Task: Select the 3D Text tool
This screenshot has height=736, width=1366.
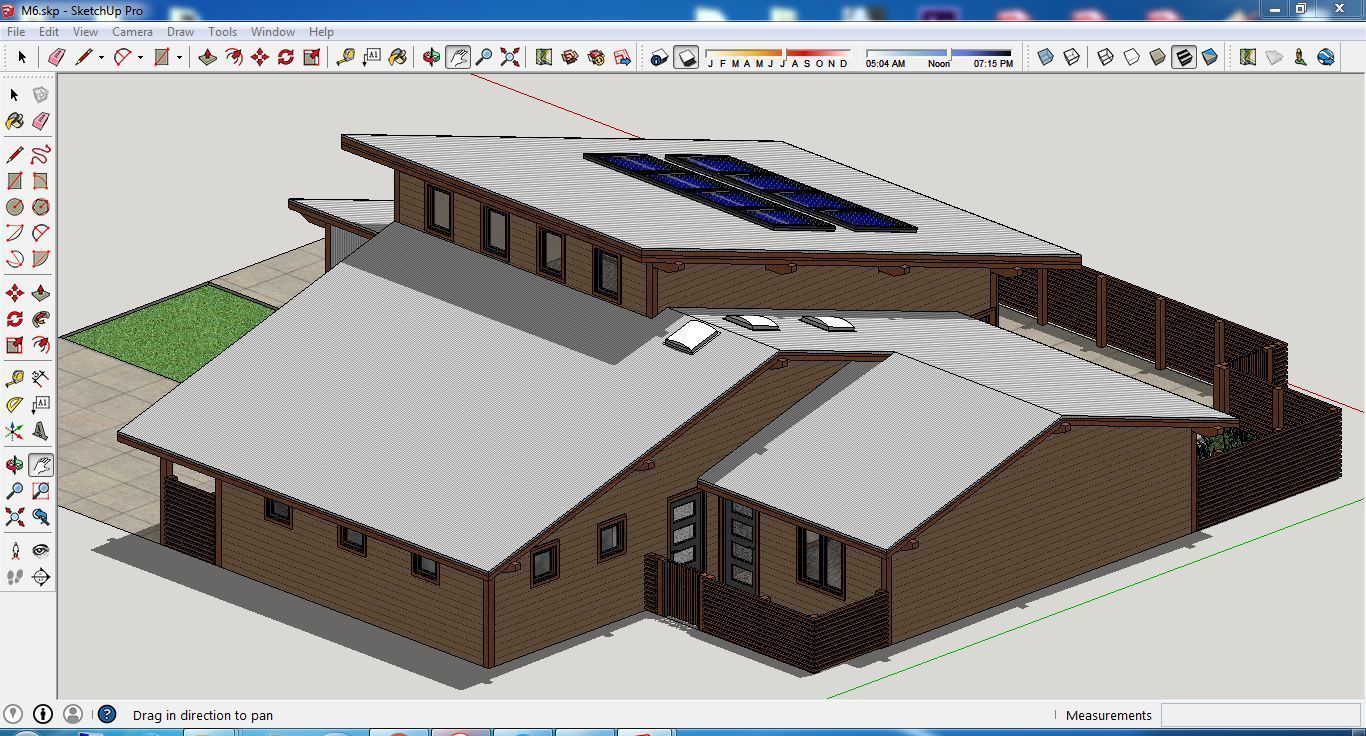Action: (41, 431)
